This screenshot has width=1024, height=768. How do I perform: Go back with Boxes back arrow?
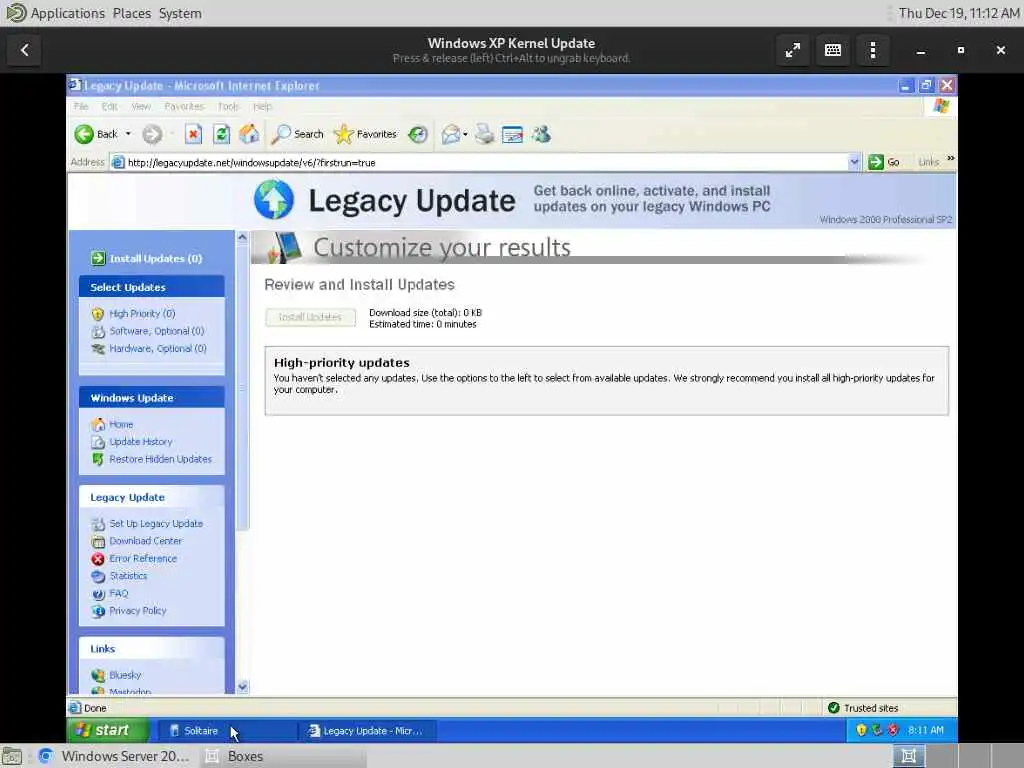pyautogui.click(x=25, y=50)
